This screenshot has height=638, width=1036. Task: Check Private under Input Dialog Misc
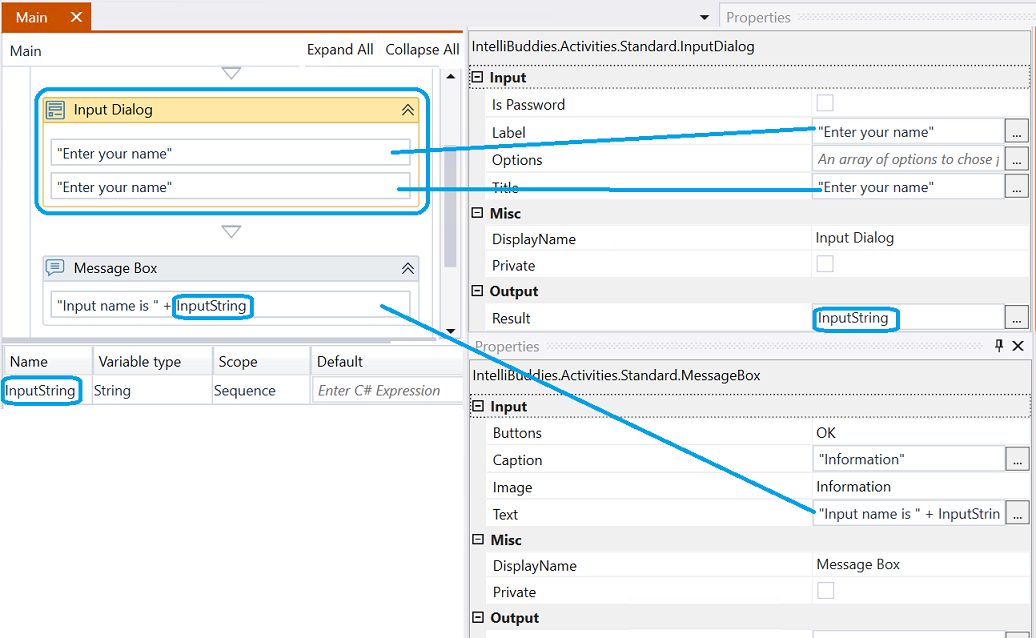click(x=824, y=265)
